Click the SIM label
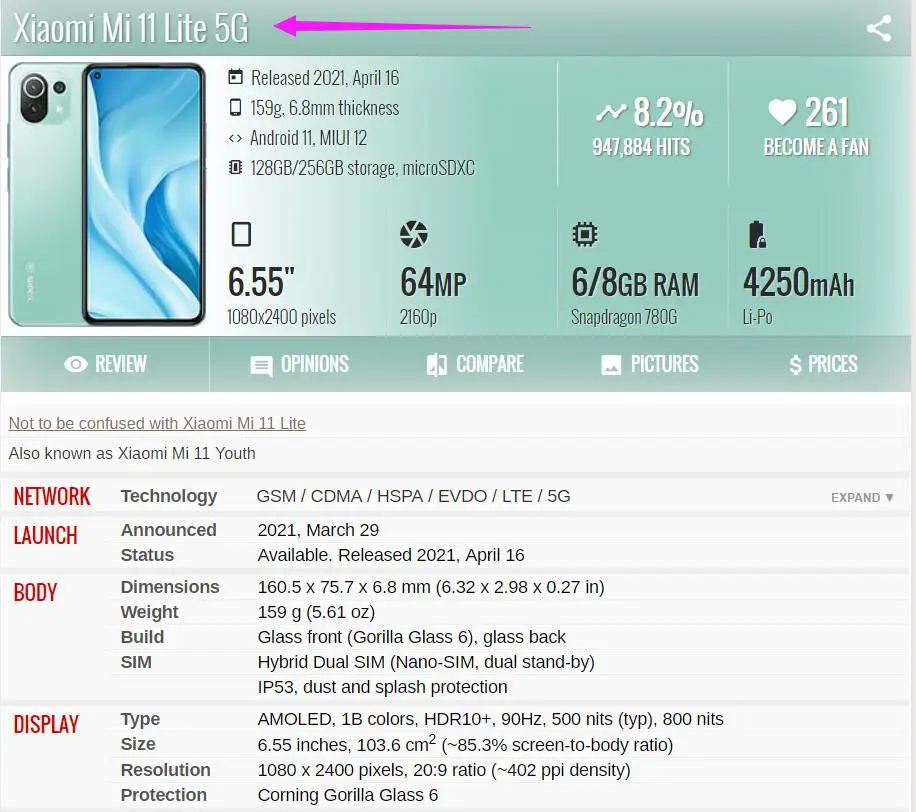This screenshot has width=916, height=812. [x=136, y=662]
